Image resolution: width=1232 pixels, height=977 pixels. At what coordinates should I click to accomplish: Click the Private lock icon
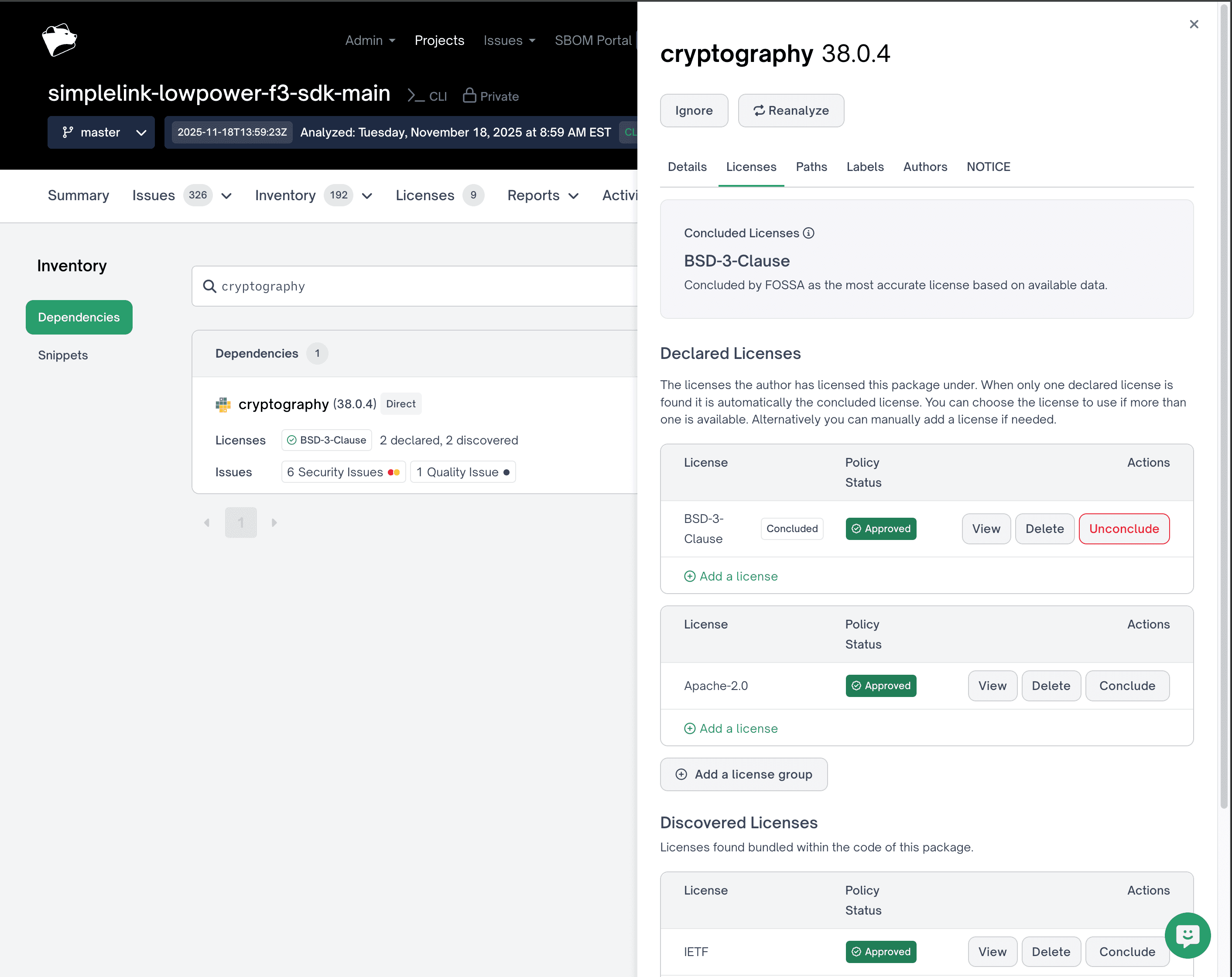tap(469, 96)
